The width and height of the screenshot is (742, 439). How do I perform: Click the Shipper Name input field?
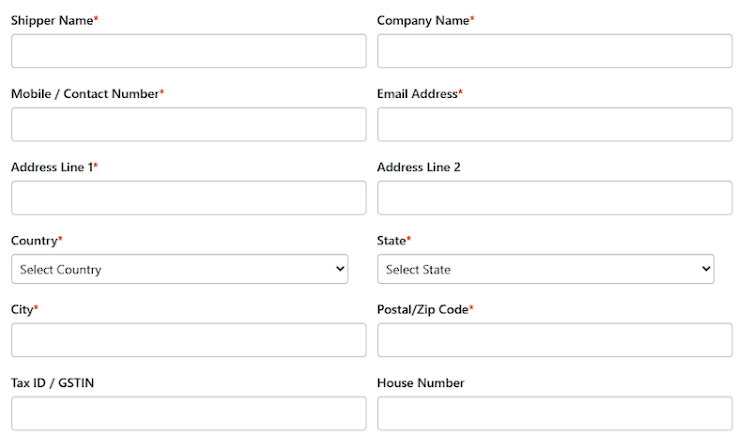click(188, 51)
